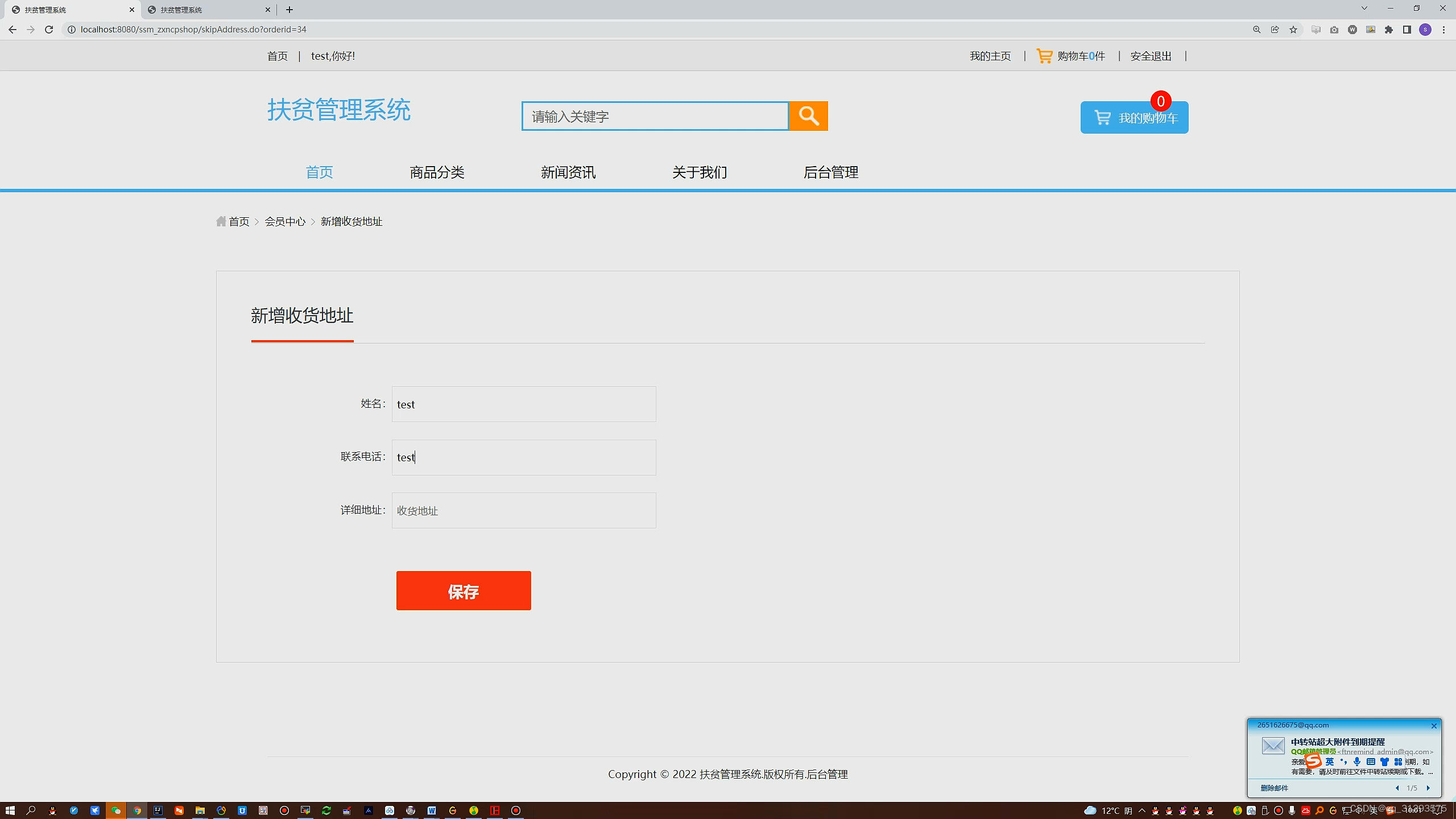Open the camera screenshot extension

[x=1334, y=30]
